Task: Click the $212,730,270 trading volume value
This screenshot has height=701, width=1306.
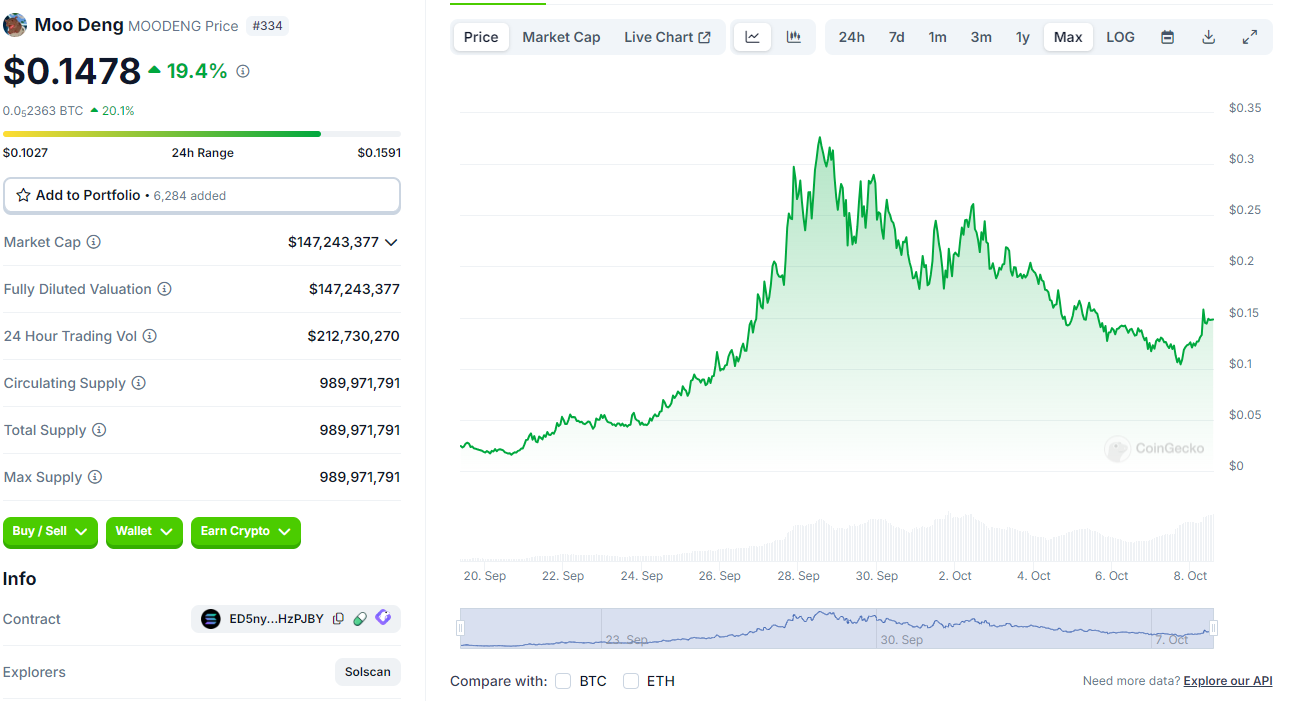Action: [x=354, y=336]
